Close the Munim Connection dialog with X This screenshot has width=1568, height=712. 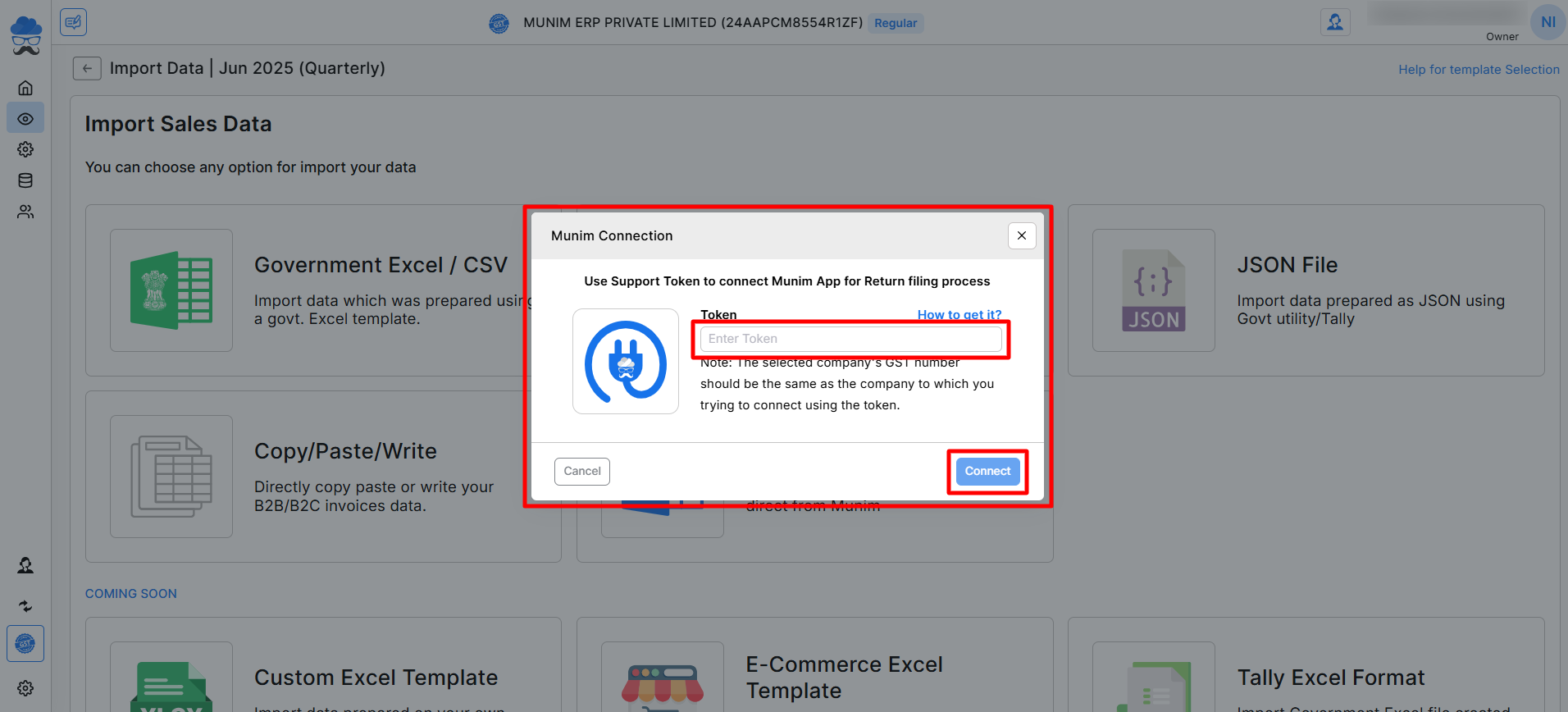(x=1022, y=235)
